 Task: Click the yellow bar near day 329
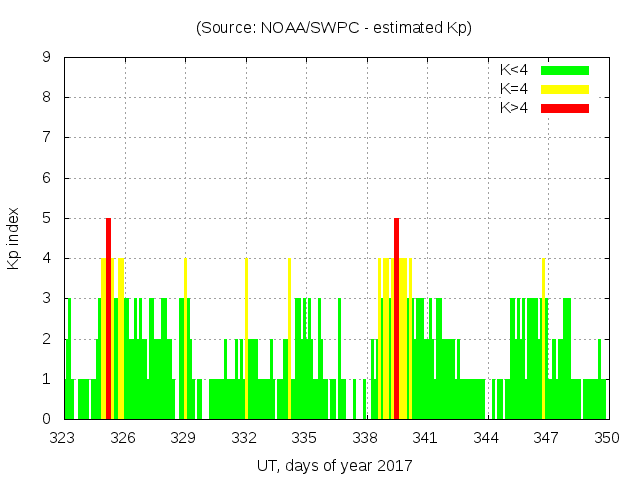click(x=185, y=338)
